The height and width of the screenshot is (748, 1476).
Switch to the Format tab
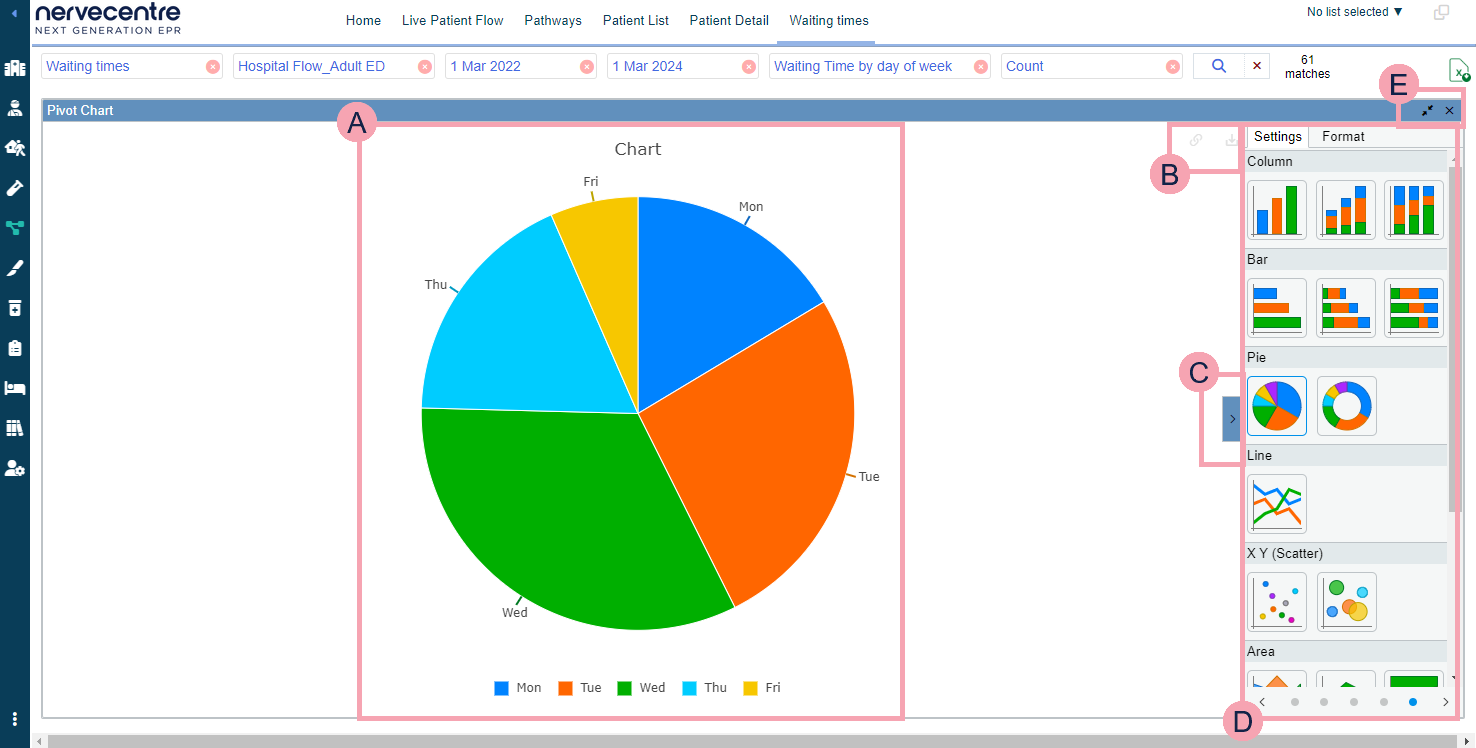click(x=1342, y=137)
